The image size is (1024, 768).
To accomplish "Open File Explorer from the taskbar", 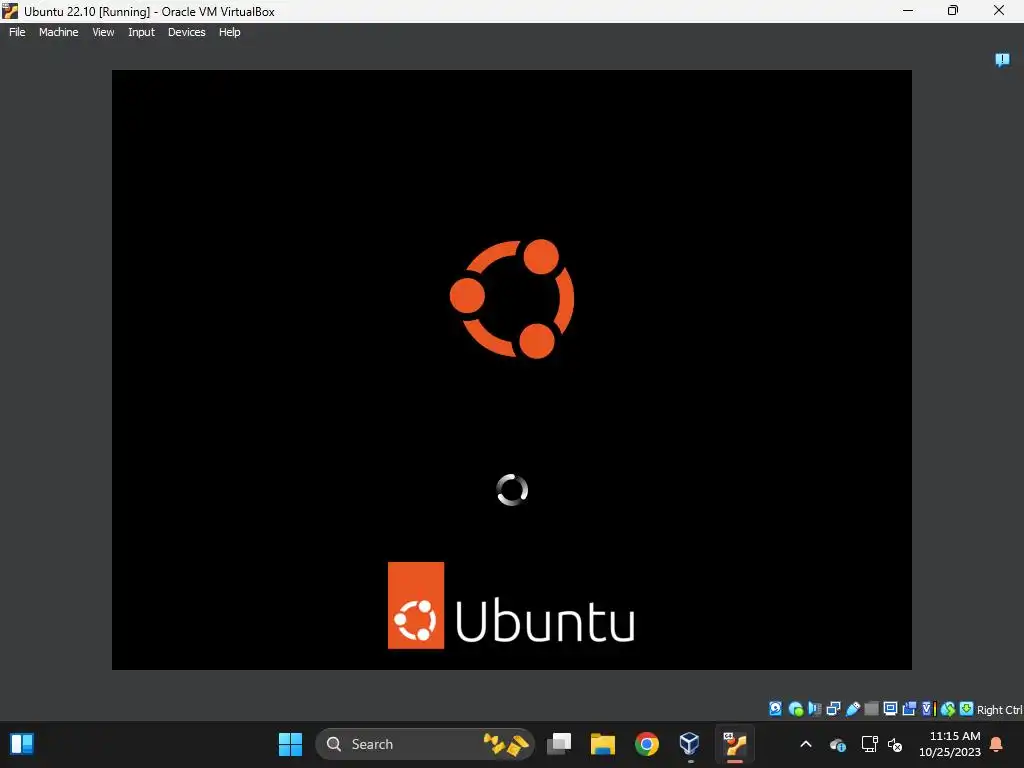I will pyautogui.click(x=603, y=744).
